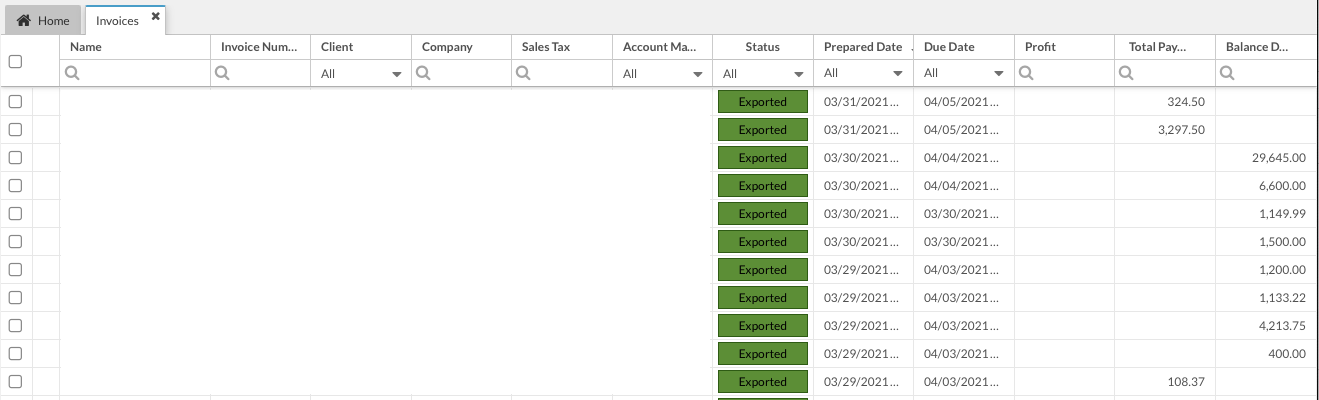The width and height of the screenshot is (1319, 400).
Task: Click the Invoice Number filter search icon
Action: (x=221, y=73)
